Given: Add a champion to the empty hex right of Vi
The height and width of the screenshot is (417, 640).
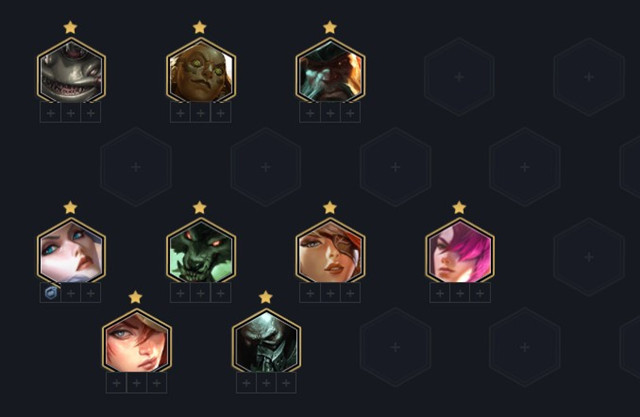Looking at the screenshot, I should click(589, 257).
